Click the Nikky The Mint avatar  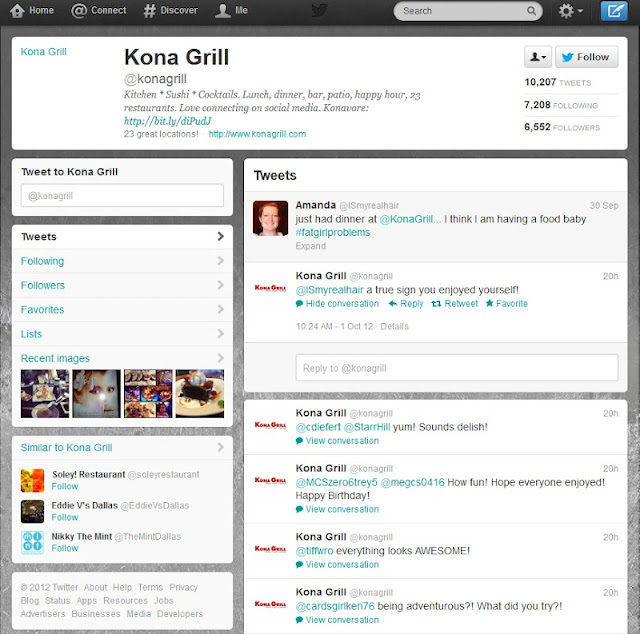point(32,542)
